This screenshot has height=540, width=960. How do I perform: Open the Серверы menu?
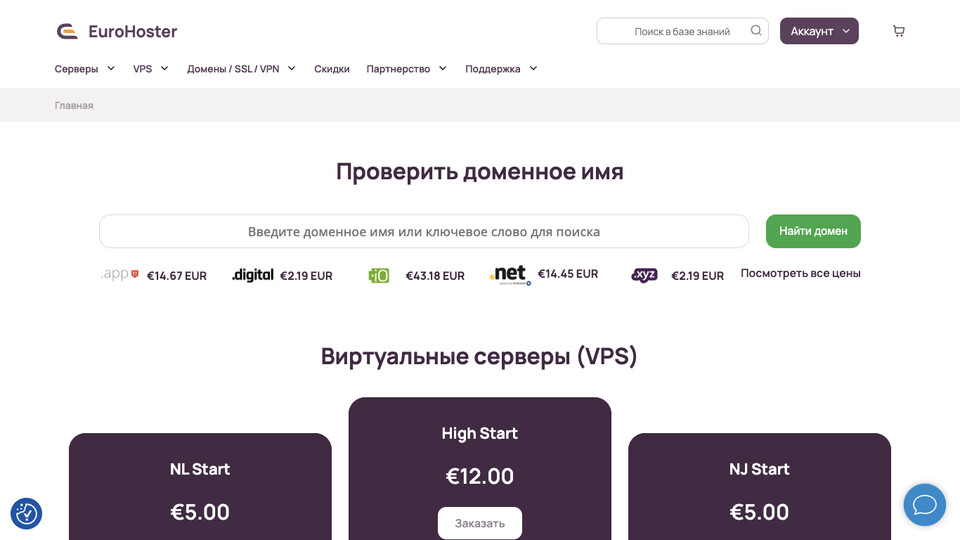click(x=77, y=69)
